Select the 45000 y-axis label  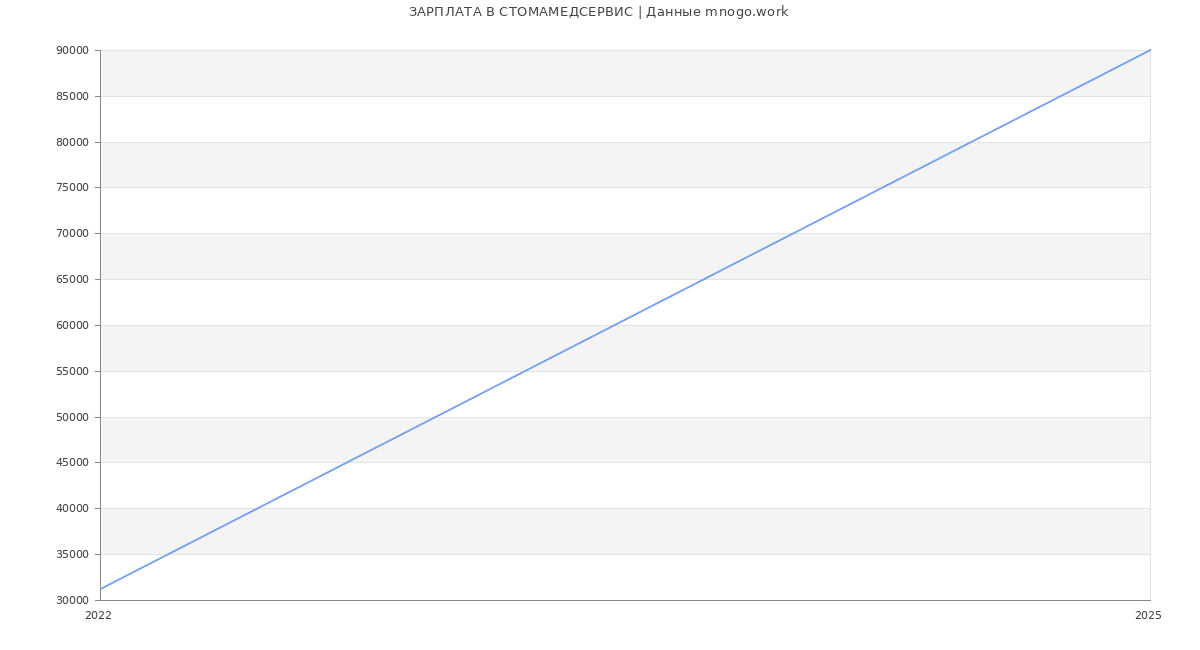72,463
